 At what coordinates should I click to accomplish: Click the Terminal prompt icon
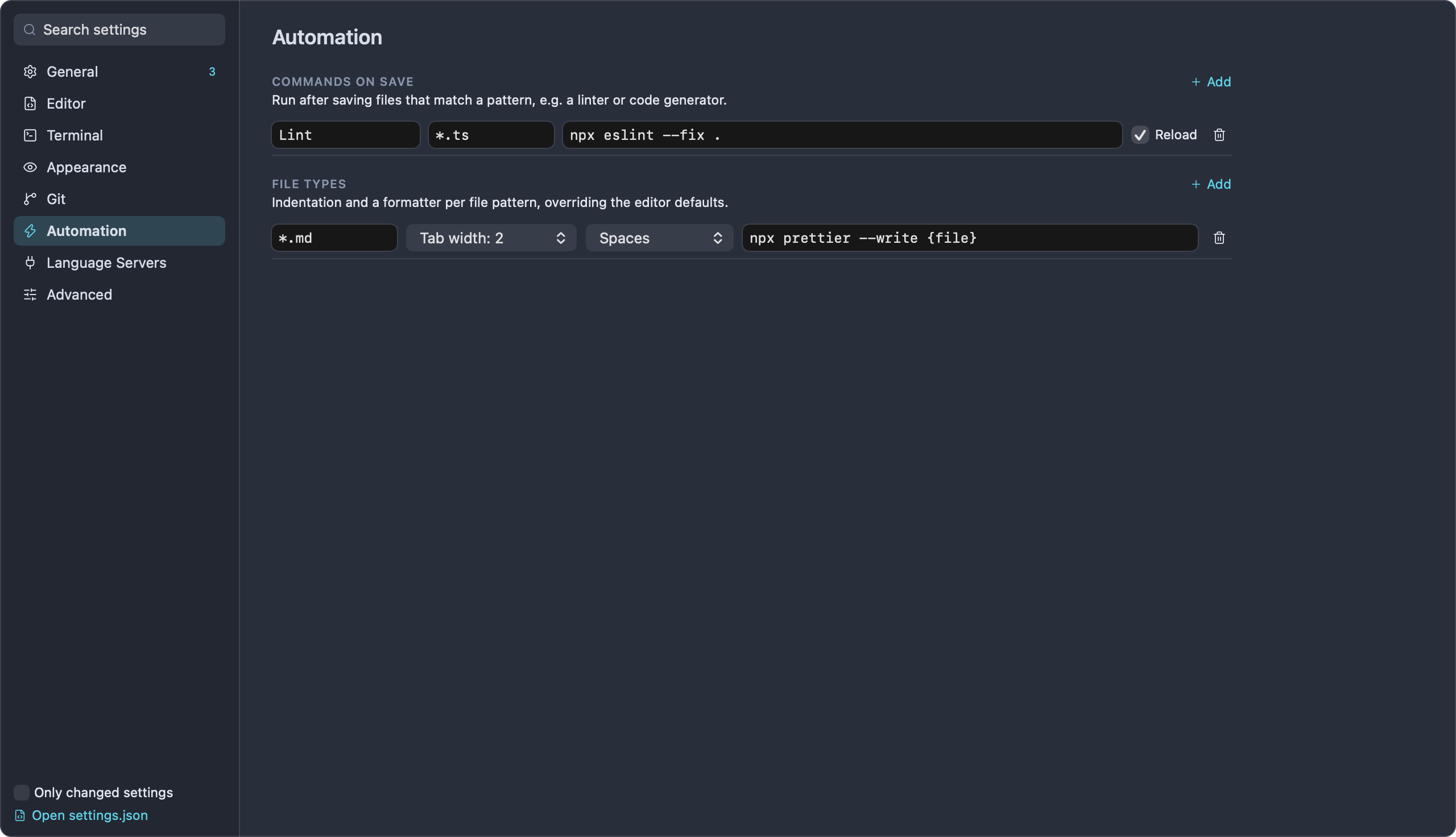(30, 135)
